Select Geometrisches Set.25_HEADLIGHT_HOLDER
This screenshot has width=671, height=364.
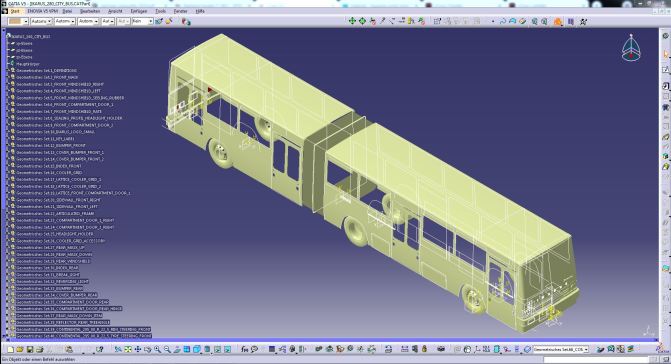[x=55, y=234]
